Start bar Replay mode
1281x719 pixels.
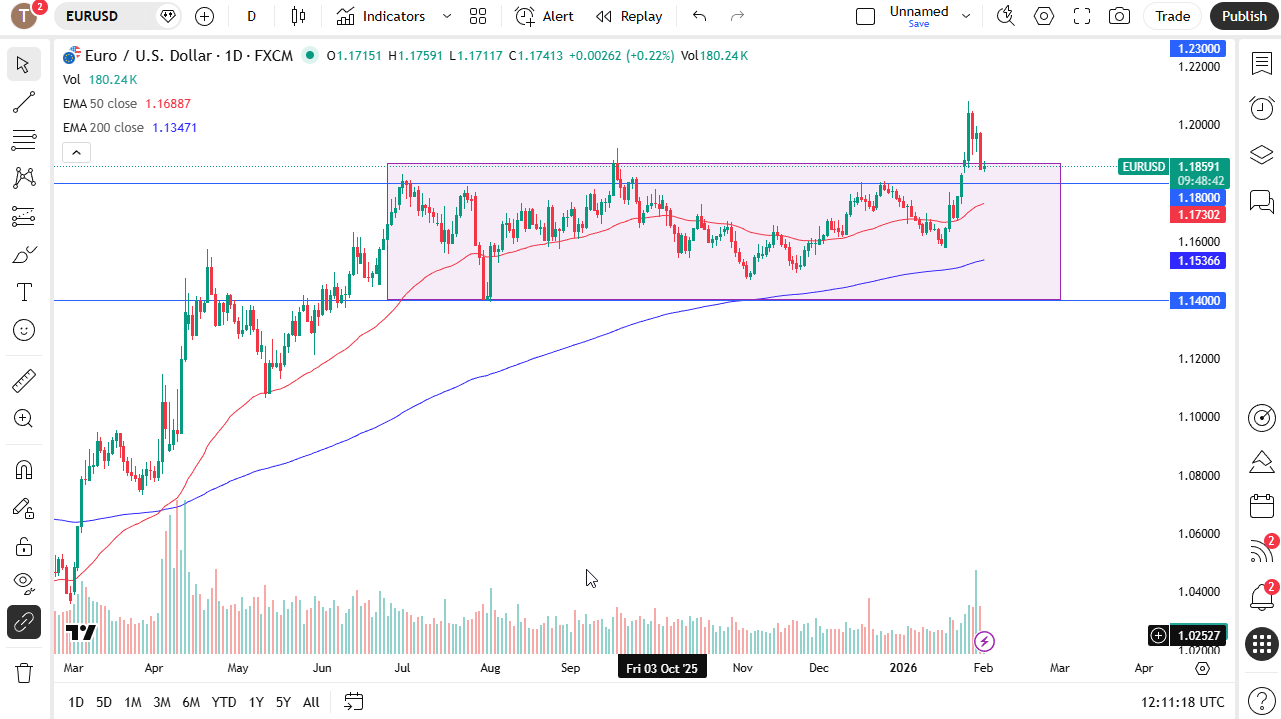coord(629,16)
